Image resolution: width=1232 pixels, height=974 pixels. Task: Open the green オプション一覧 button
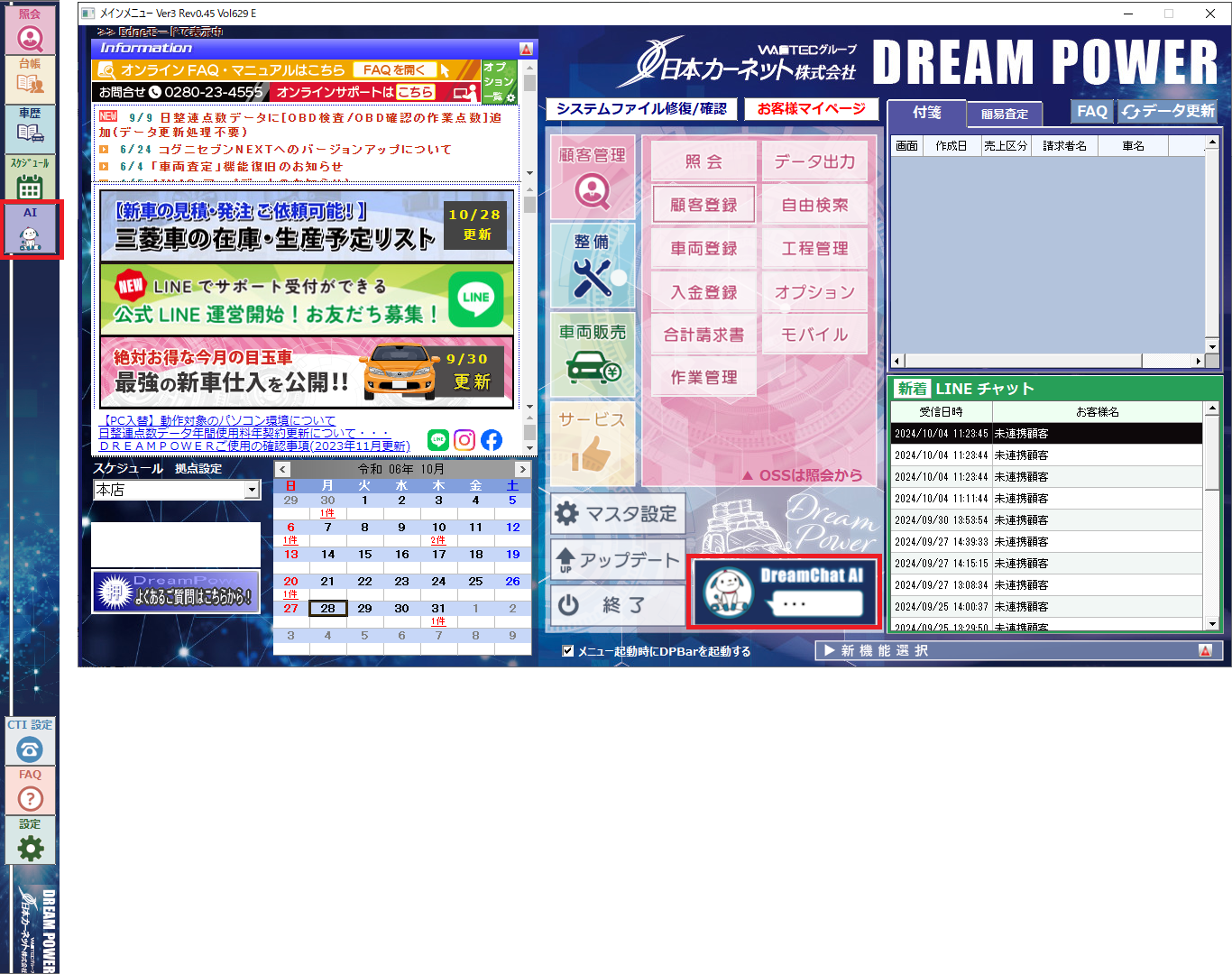click(x=499, y=81)
